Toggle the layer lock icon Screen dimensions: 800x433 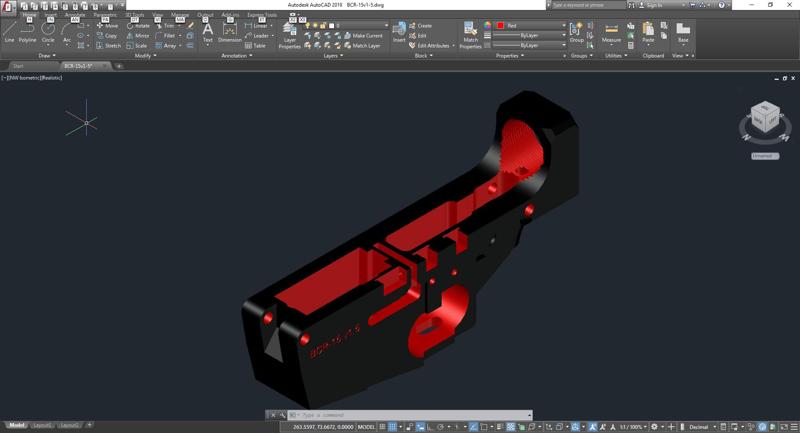click(323, 26)
